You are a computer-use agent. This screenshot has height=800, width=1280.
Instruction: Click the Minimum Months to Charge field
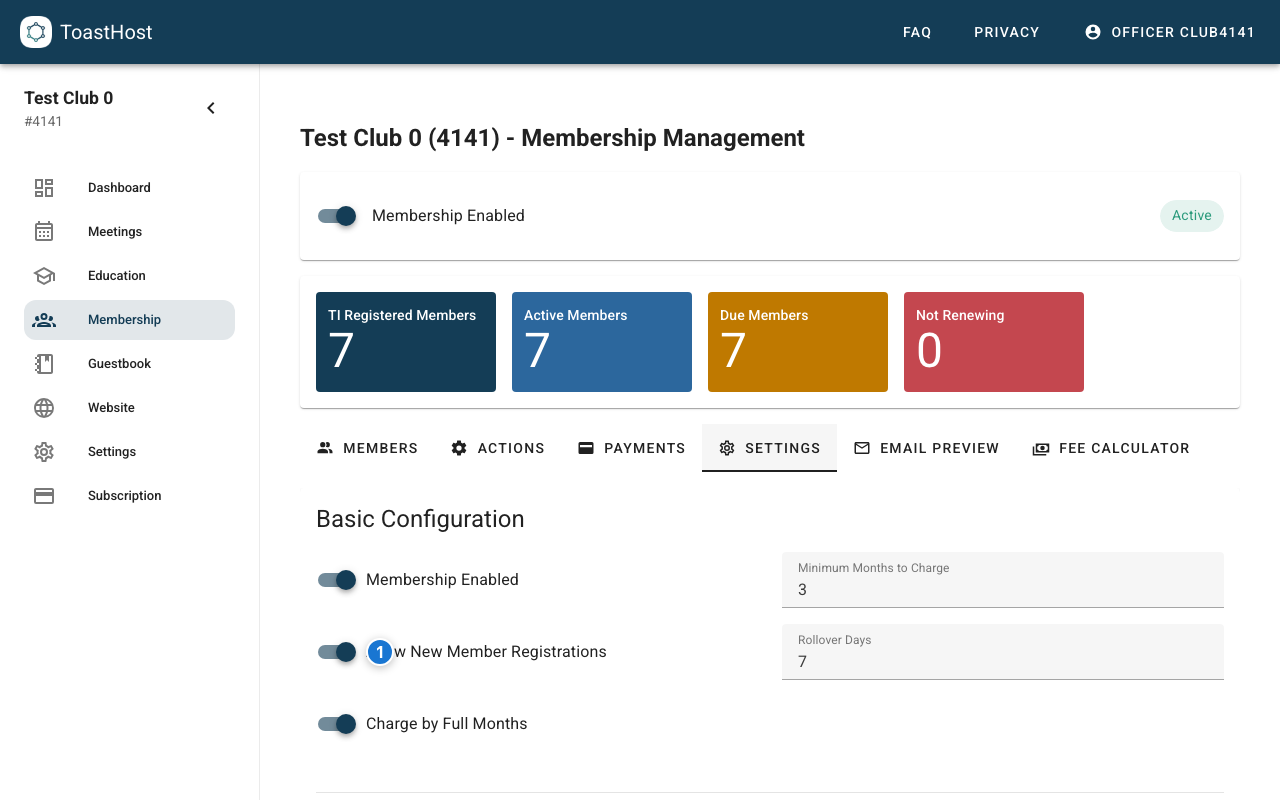[x=1002, y=589]
